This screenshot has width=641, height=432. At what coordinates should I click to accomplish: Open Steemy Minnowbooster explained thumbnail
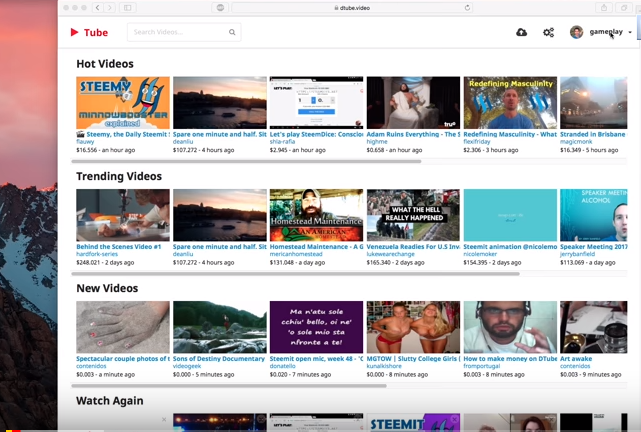click(123, 103)
